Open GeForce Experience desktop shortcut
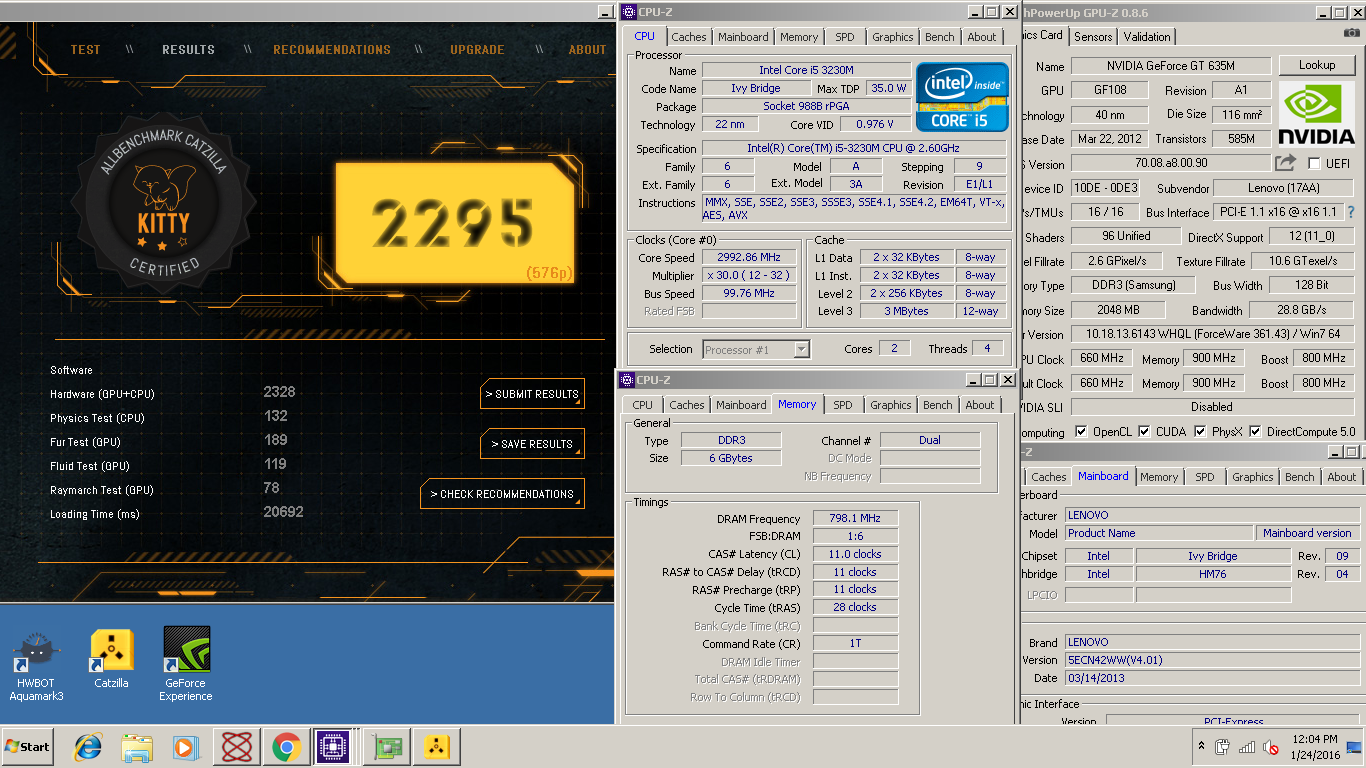Image resolution: width=1366 pixels, height=768 pixels. [x=186, y=665]
